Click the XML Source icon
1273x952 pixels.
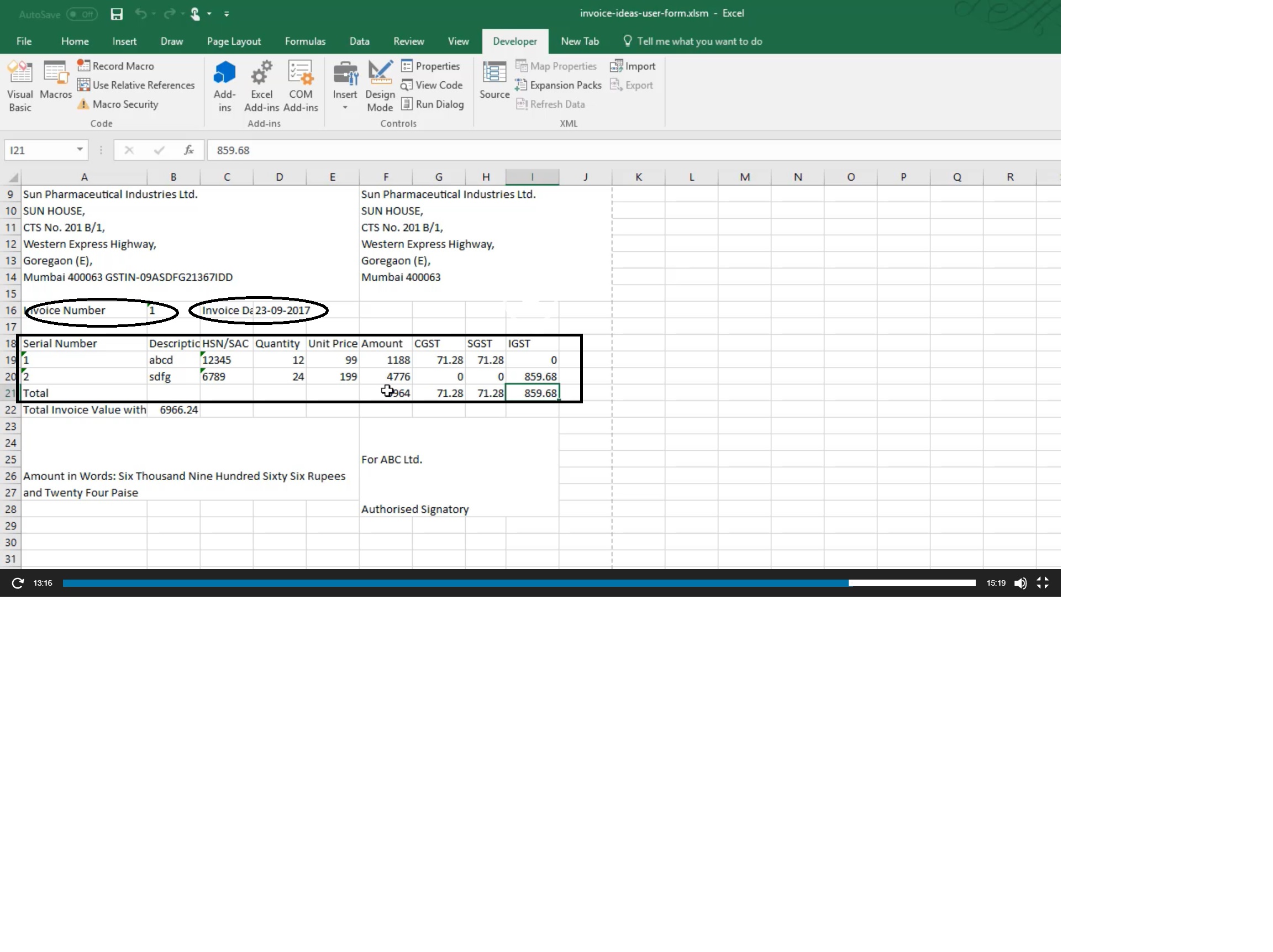[x=494, y=81]
